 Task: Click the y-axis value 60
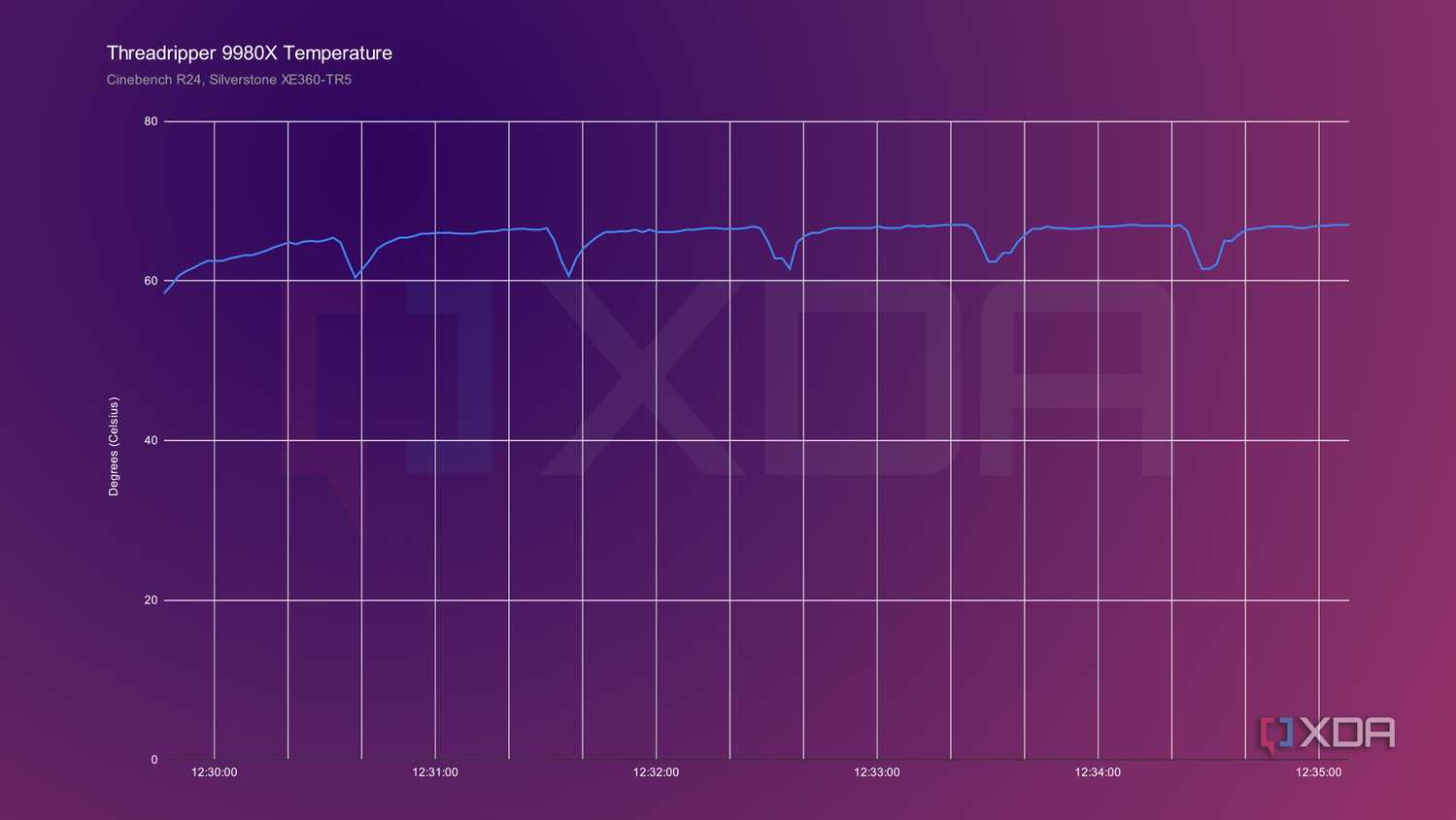coord(151,281)
